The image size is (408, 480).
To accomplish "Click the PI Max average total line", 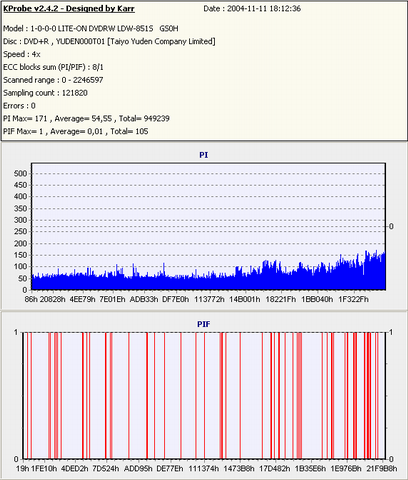I will pos(86,119).
